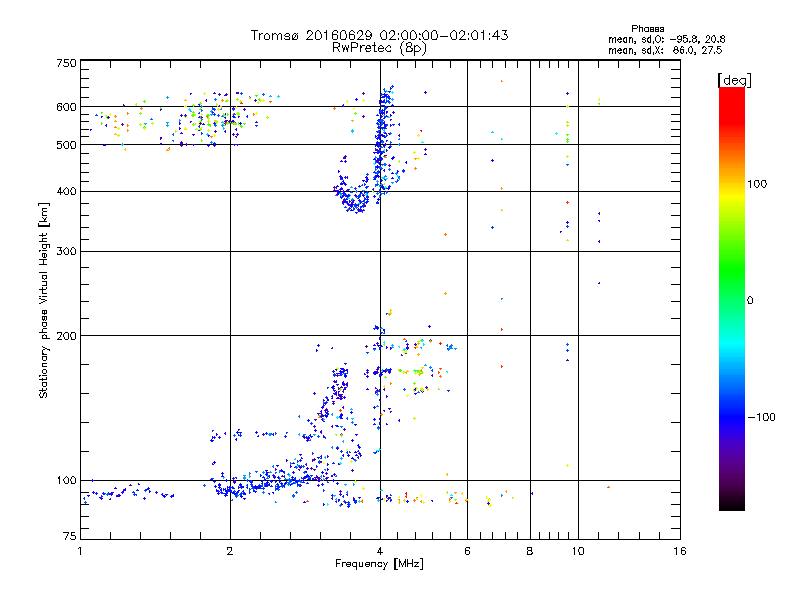Click the '500' height tick label
800x600 pixels.
[66, 145]
